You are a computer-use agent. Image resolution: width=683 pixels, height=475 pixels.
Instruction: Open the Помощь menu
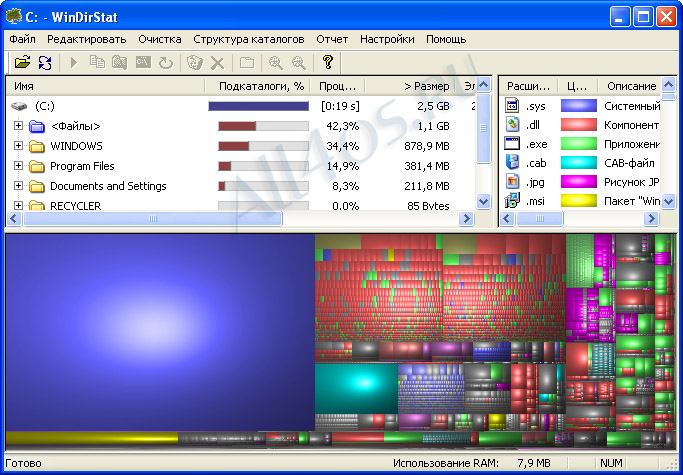[446, 39]
